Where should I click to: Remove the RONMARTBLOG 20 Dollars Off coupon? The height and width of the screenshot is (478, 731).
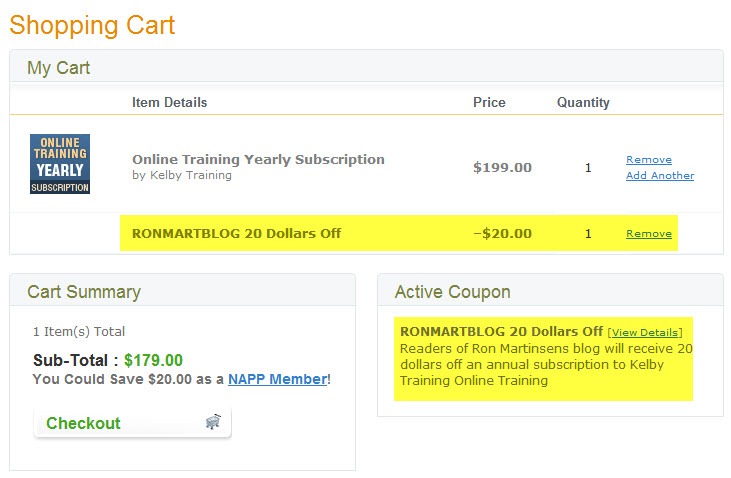(x=648, y=233)
